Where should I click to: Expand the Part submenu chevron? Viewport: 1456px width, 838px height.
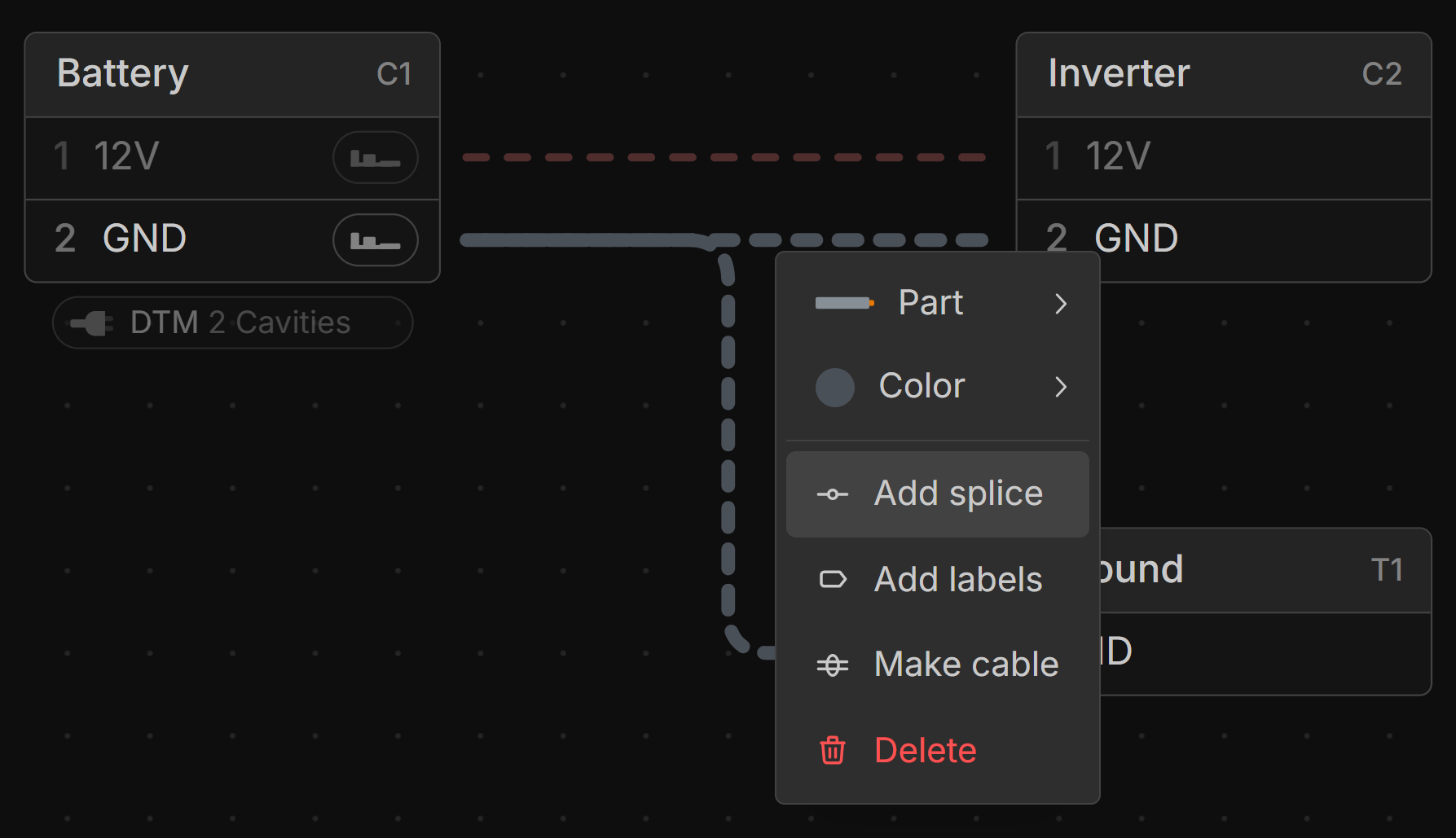pos(1060,304)
